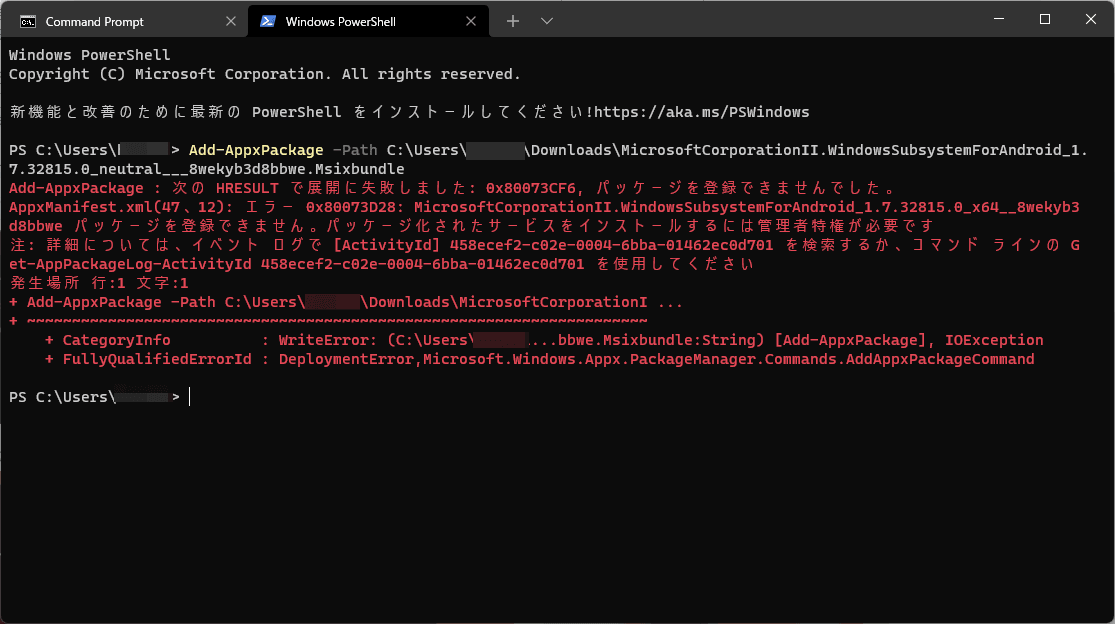Switch to the Command Prompt tab

coord(95,21)
